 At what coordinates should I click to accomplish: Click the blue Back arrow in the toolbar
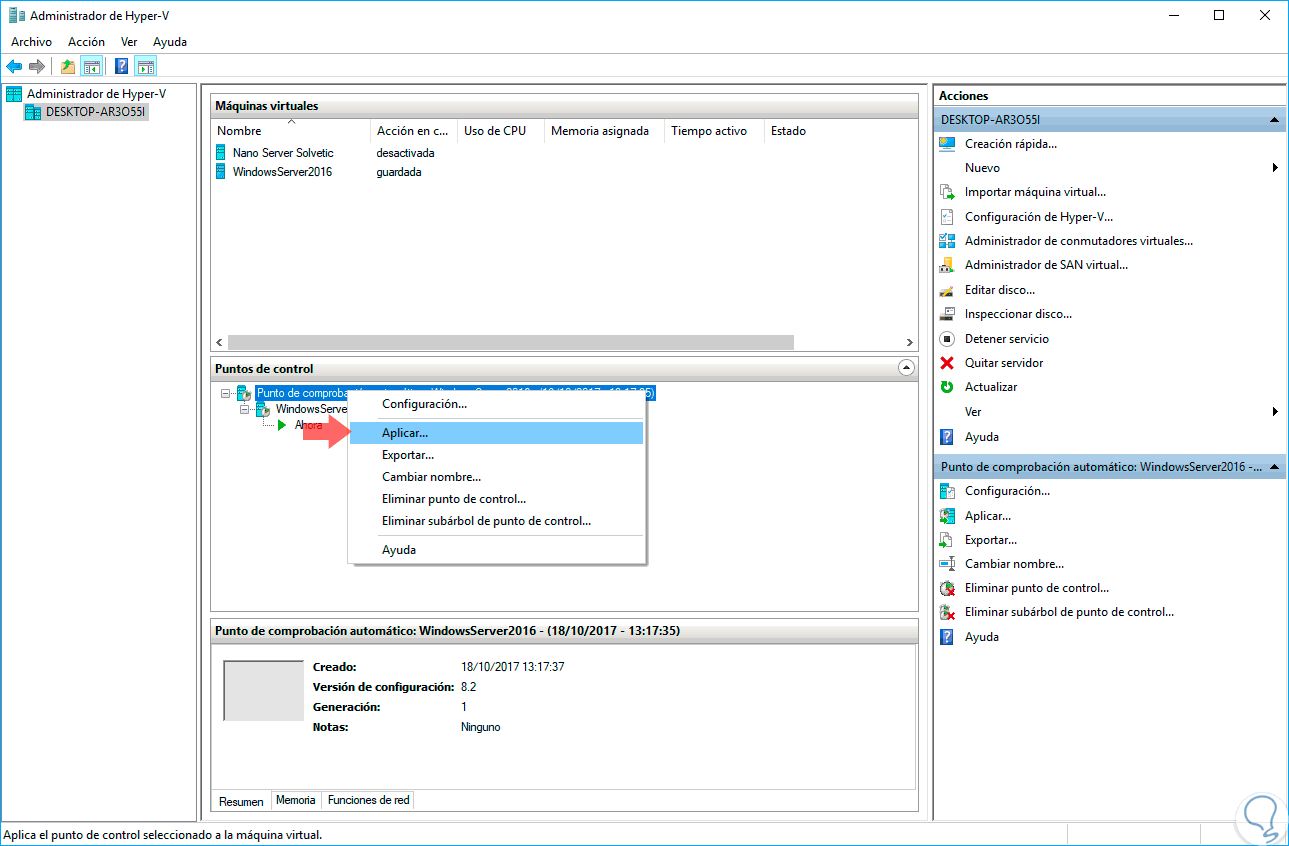tap(14, 67)
